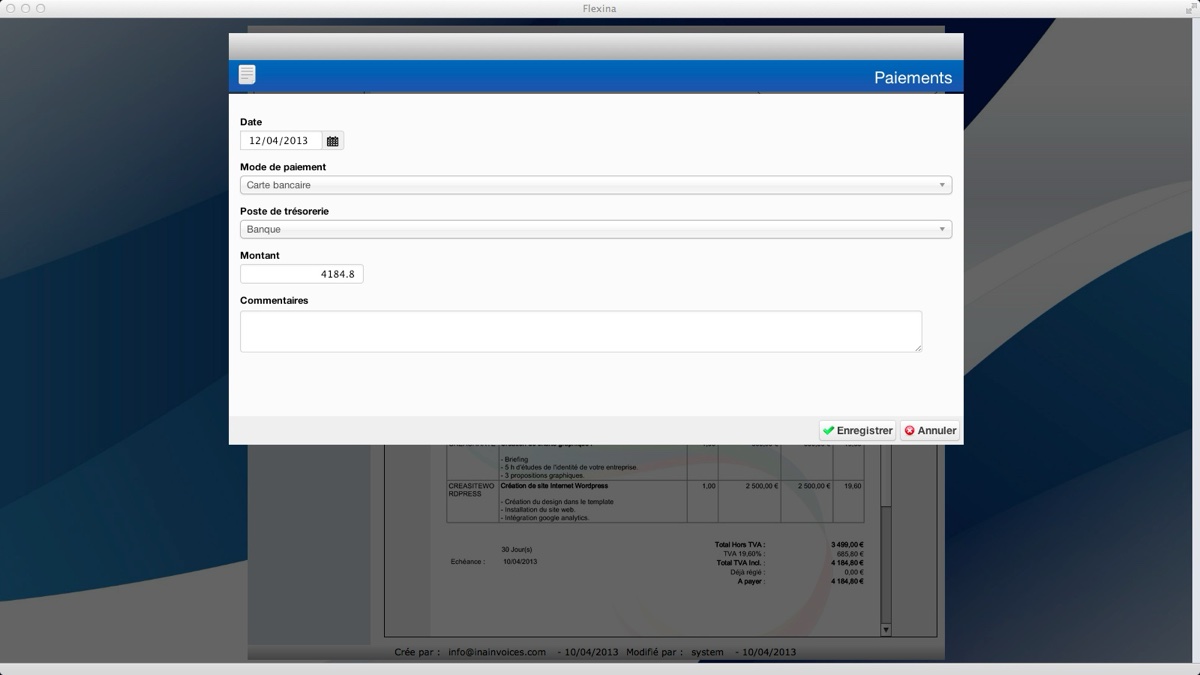This screenshot has width=1200, height=675.
Task: Click the Total Hors TVA amount 3 499,00 €
Action: coord(847,545)
